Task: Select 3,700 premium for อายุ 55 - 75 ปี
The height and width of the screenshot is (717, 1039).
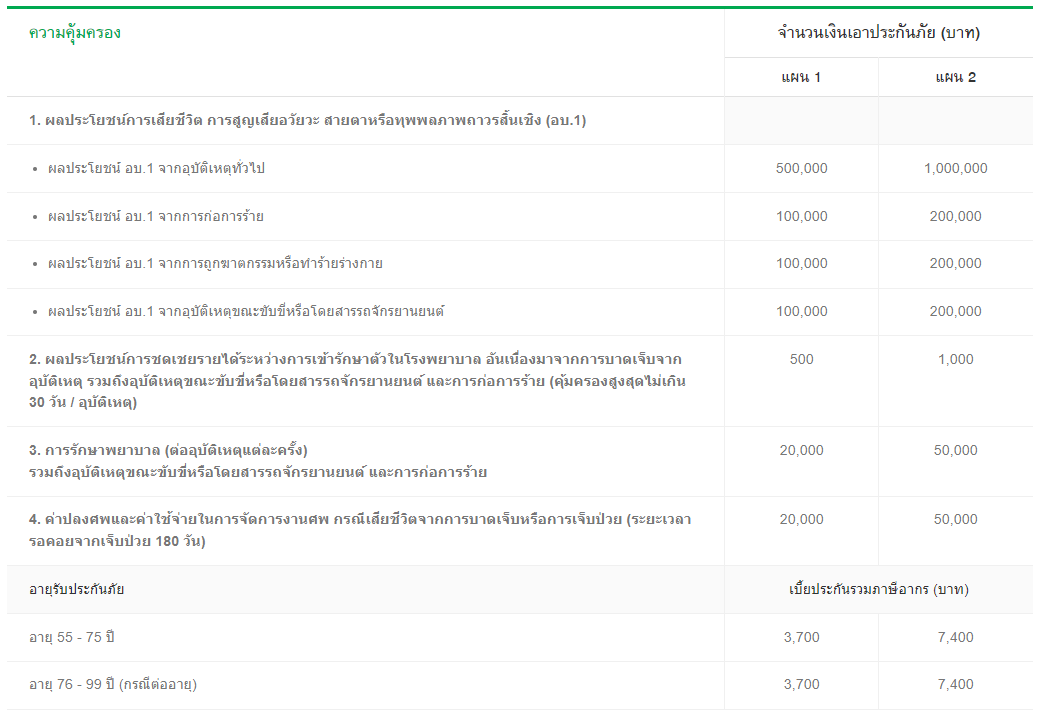Action: click(801, 637)
